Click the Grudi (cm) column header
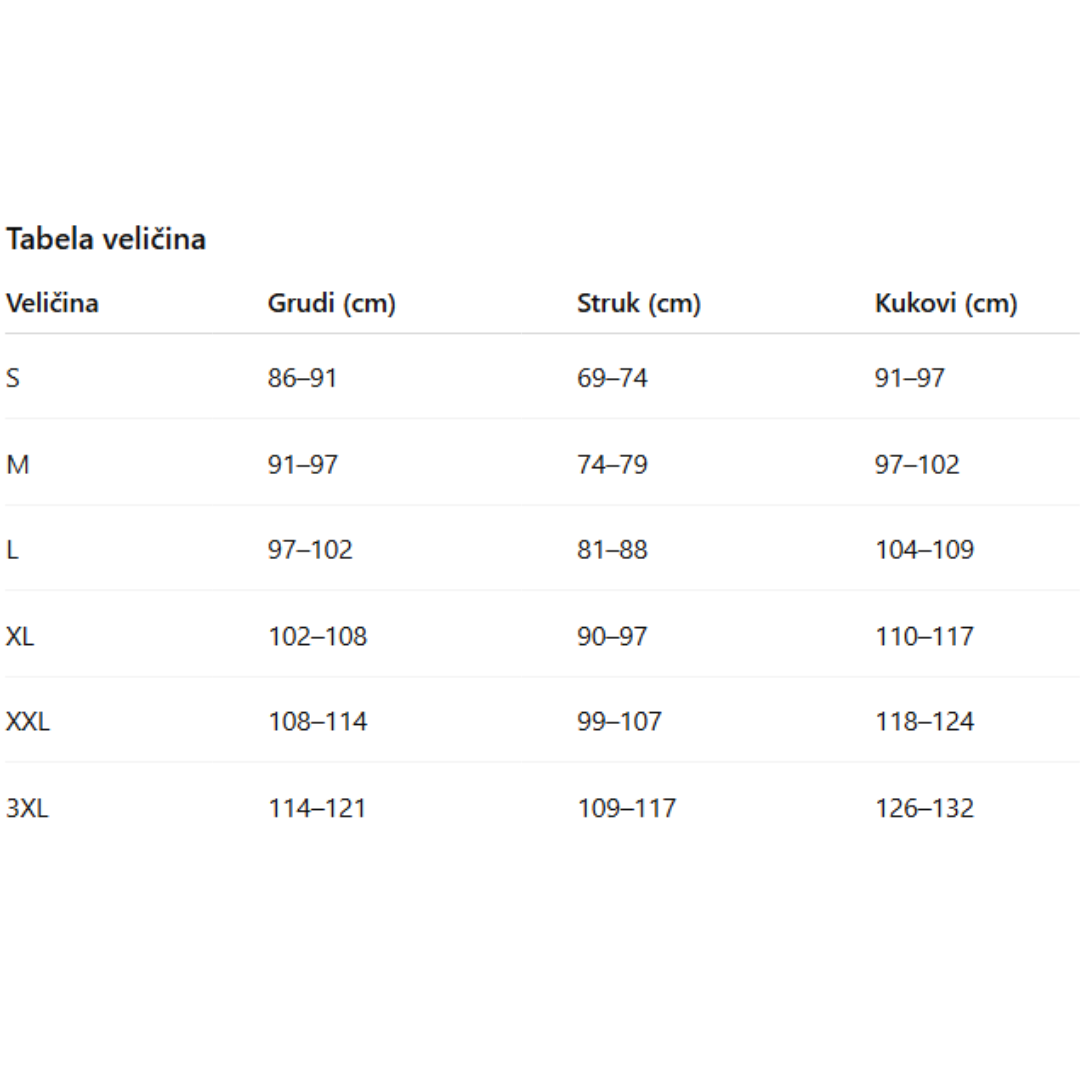Screen dimensions: 1080x1080 click(331, 303)
